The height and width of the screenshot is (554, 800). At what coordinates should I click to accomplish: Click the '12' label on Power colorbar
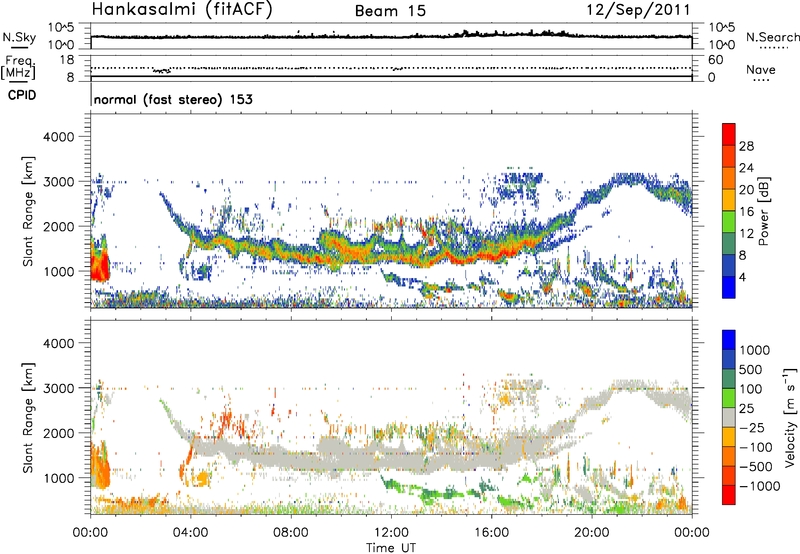click(x=746, y=234)
